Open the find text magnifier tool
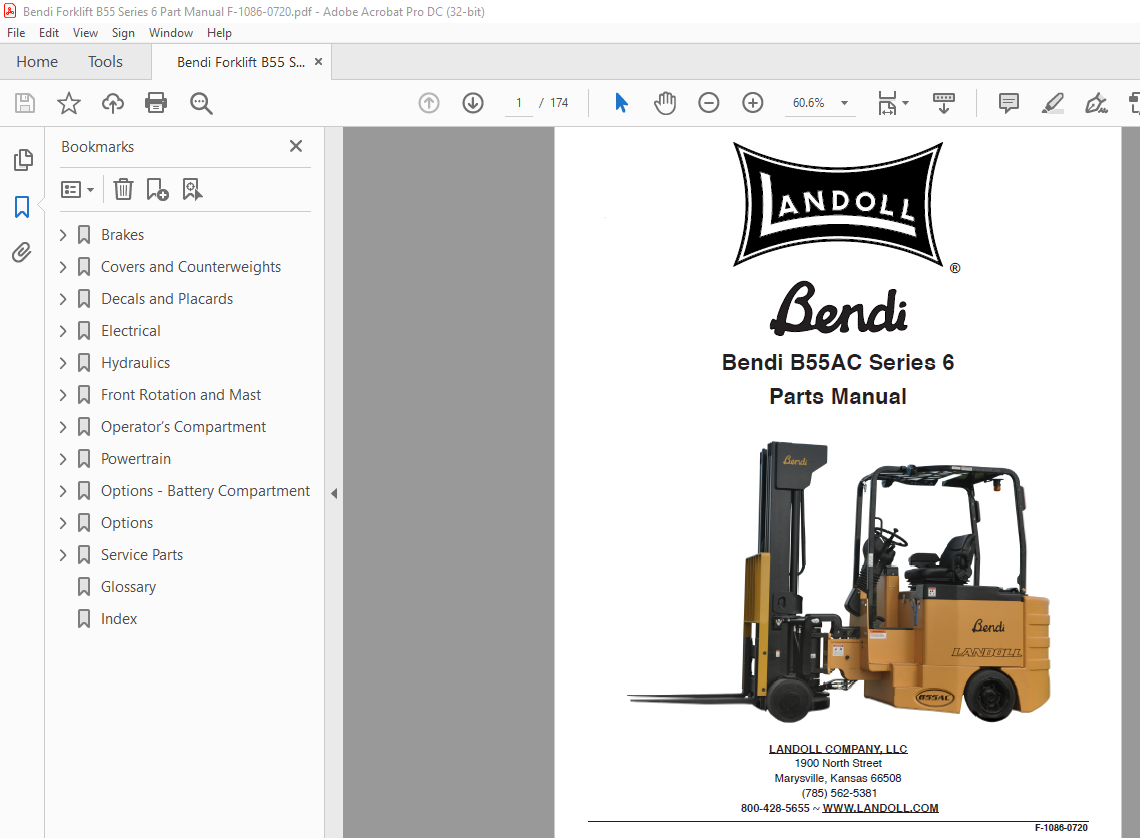This screenshot has width=1140, height=838. pos(201,103)
